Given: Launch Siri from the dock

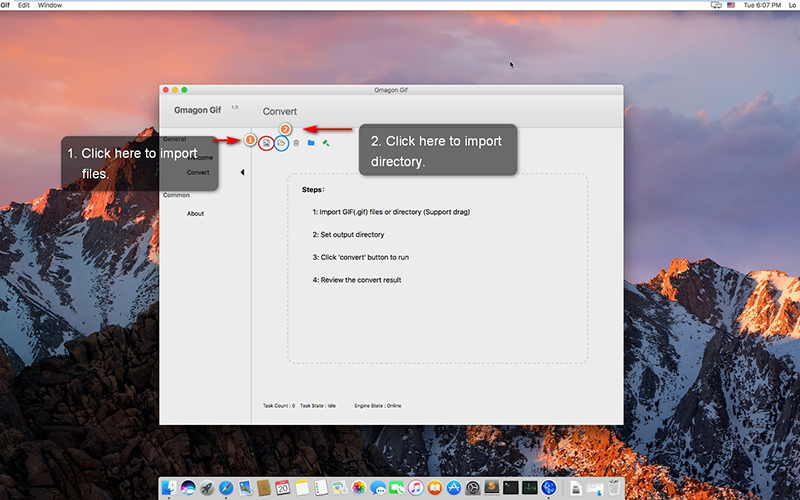Looking at the screenshot, I should point(188,488).
